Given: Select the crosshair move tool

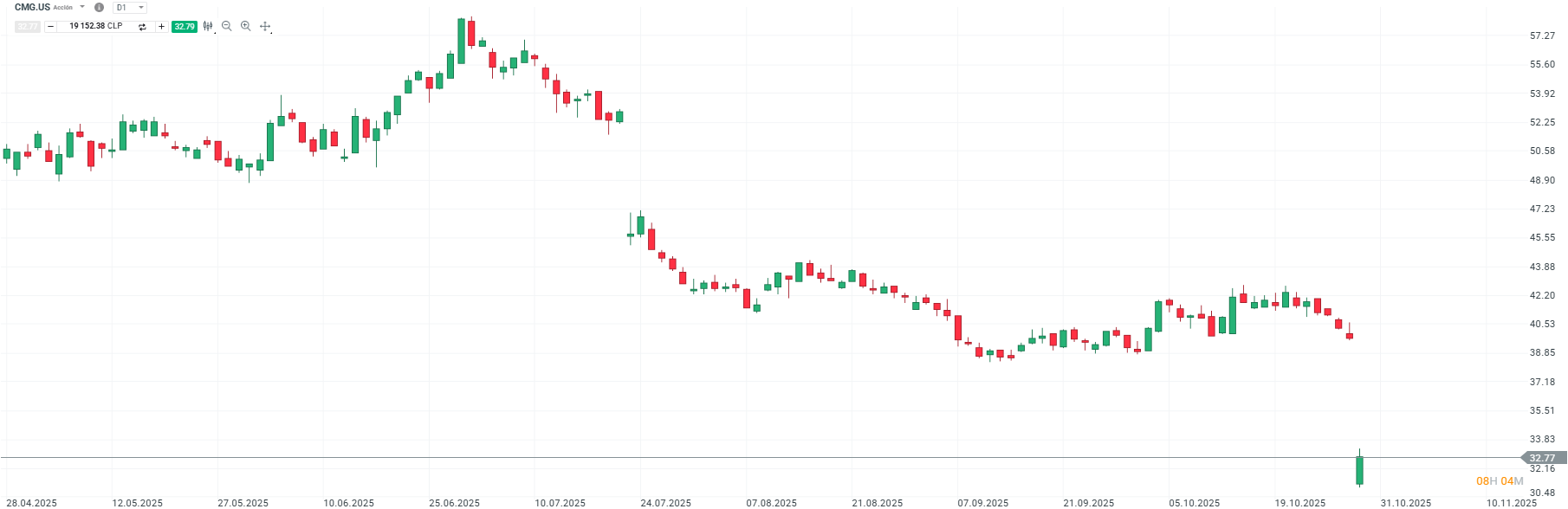Looking at the screenshot, I should 265,27.
